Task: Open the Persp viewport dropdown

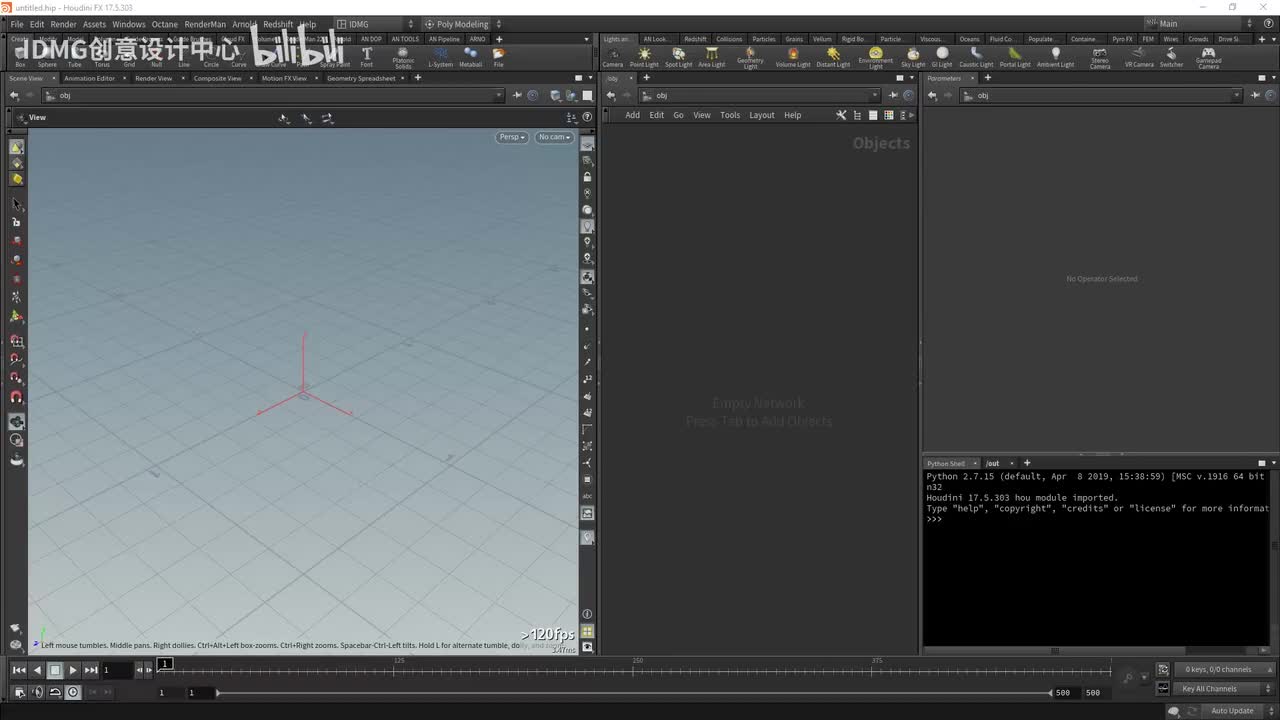Action: [511, 137]
